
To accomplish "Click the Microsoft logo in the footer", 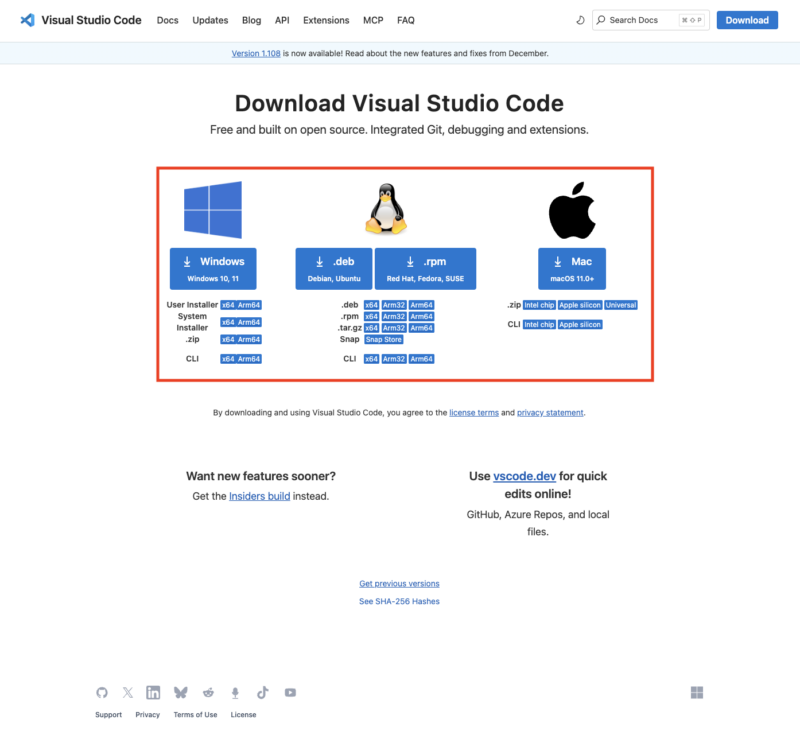I will tap(697, 692).
